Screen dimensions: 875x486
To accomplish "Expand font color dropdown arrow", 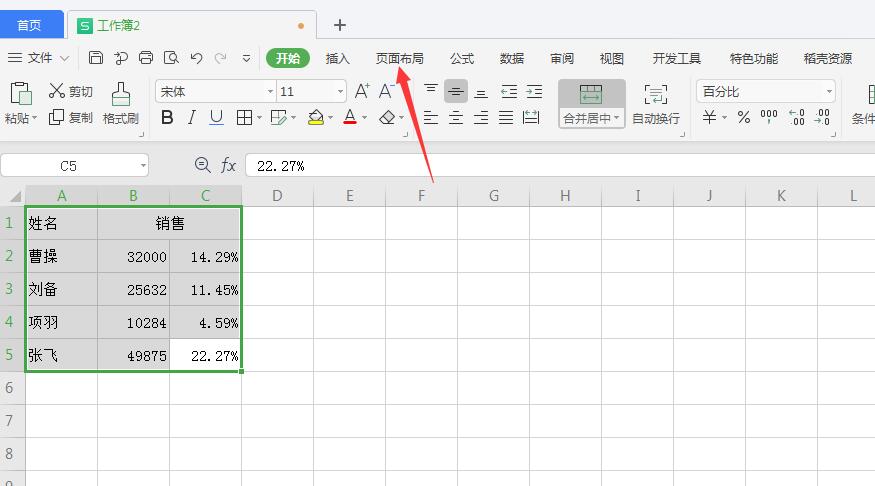I will [364, 118].
